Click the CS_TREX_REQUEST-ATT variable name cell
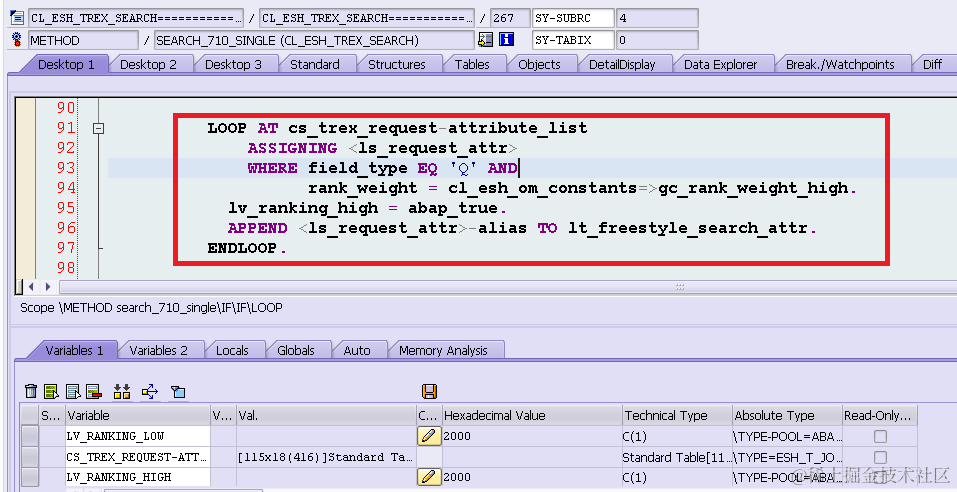The height and width of the screenshot is (492, 957). [x=138, y=457]
